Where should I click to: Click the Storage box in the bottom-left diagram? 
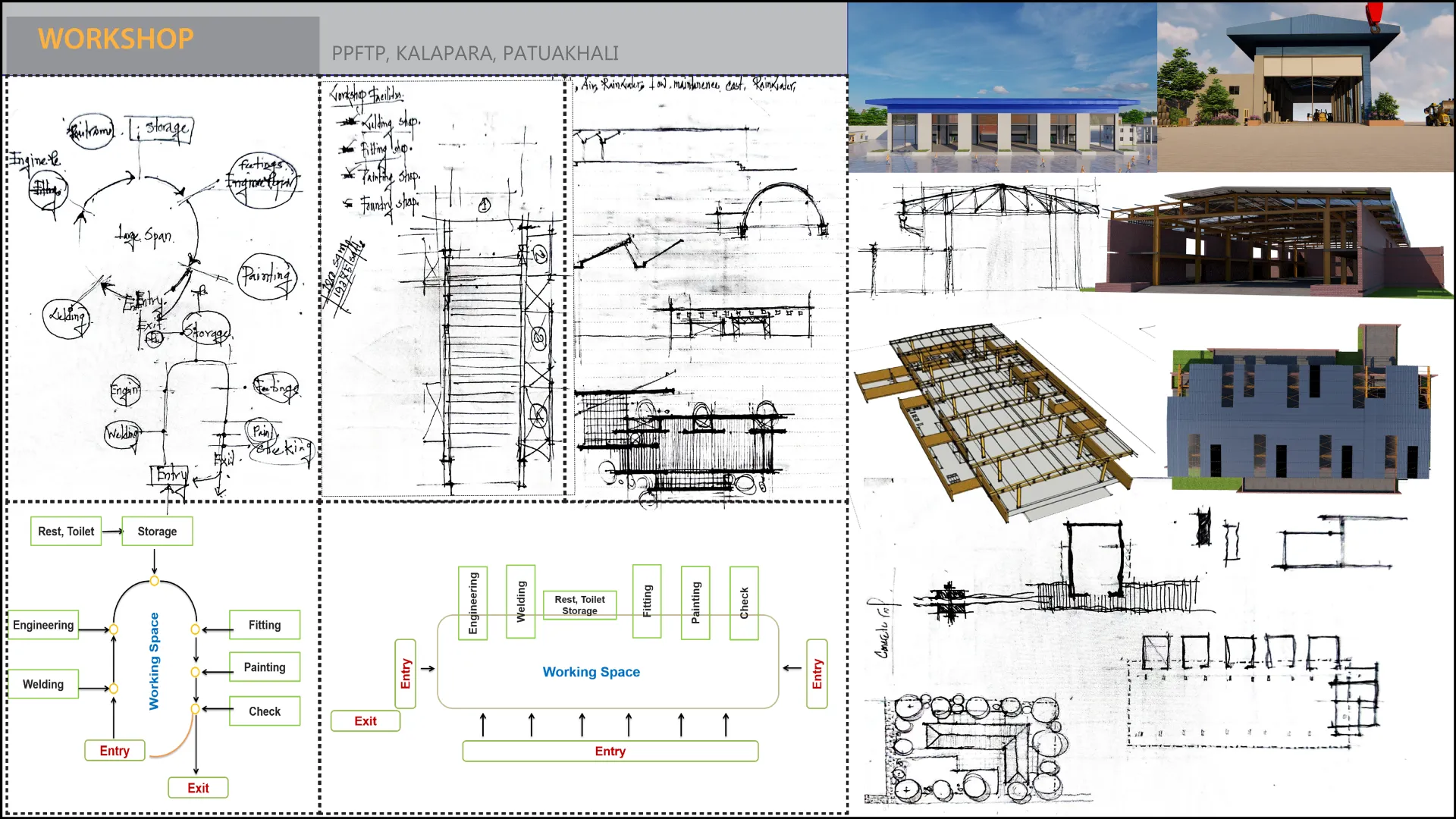pos(157,531)
